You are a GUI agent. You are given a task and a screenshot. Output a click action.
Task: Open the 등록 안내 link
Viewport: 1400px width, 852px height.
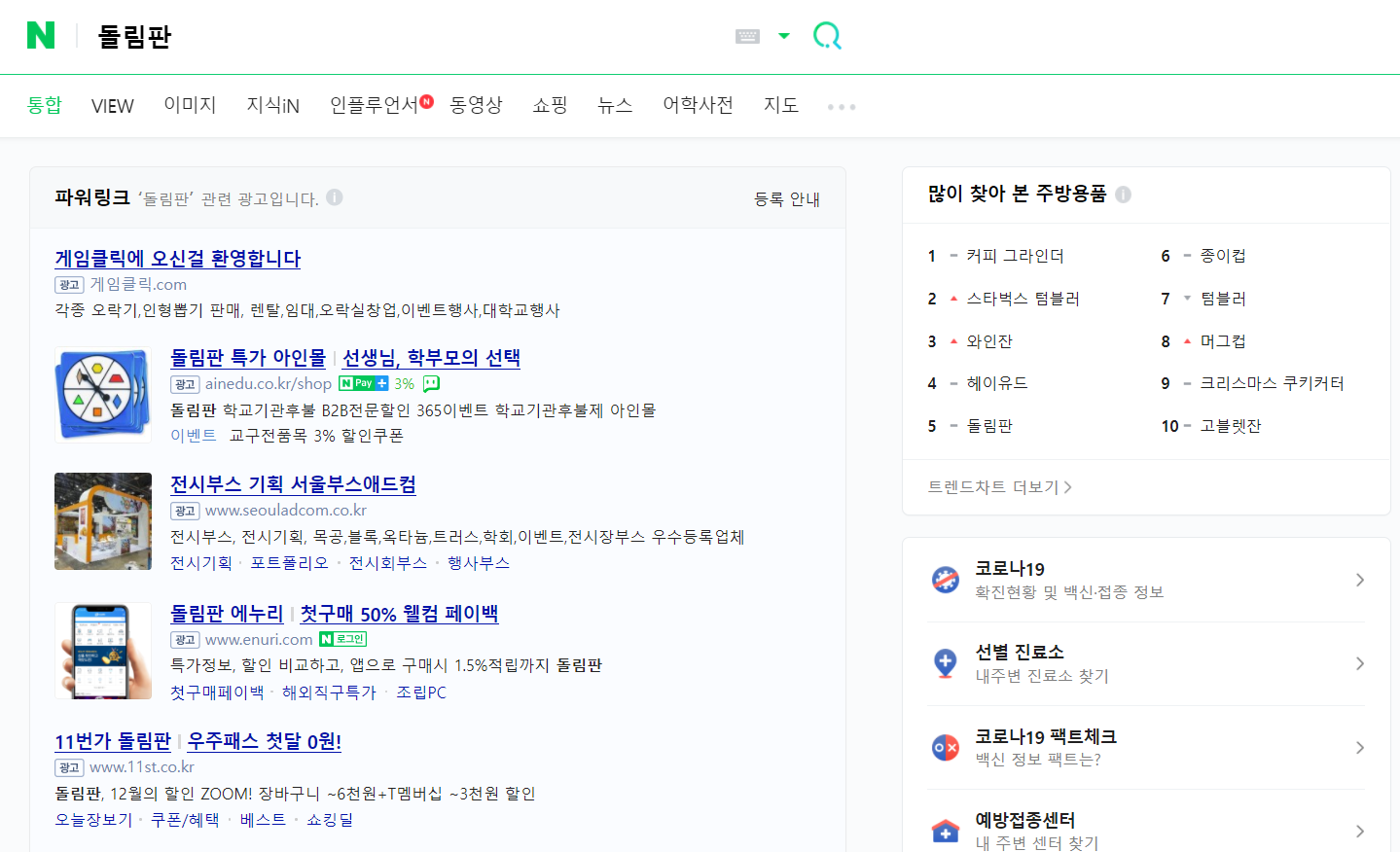click(x=787, y=199)
